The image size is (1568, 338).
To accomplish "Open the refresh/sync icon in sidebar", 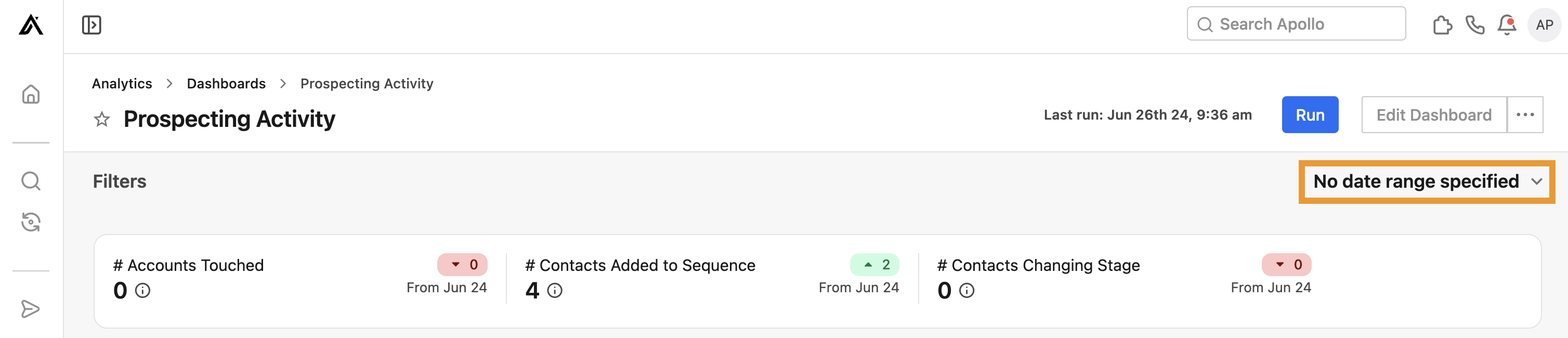I will 32,222.
